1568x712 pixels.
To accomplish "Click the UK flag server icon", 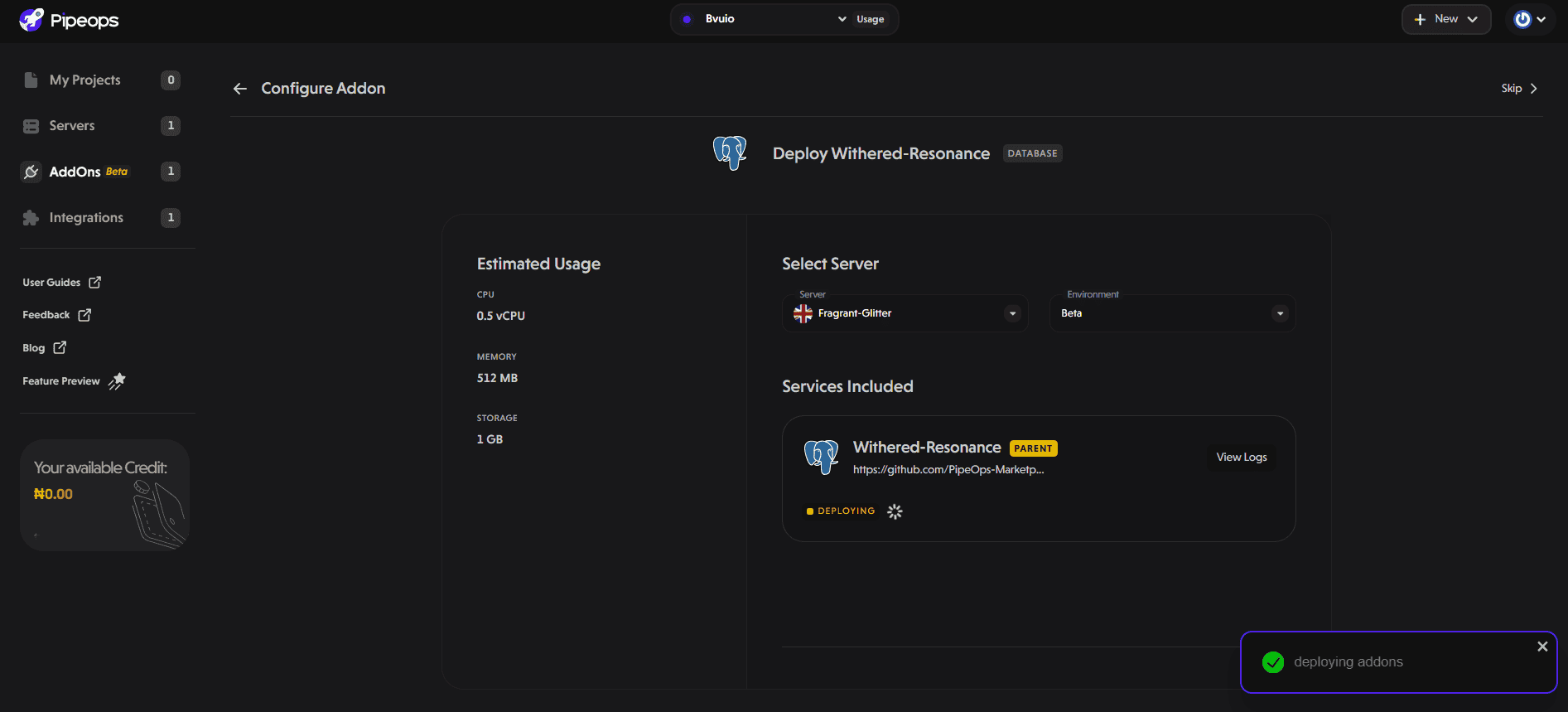I will 803,313.
